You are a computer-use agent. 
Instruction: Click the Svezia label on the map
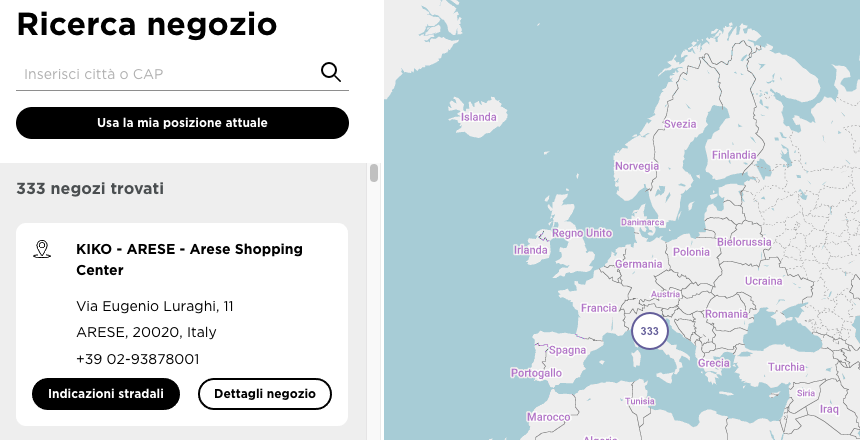point(680,124)
